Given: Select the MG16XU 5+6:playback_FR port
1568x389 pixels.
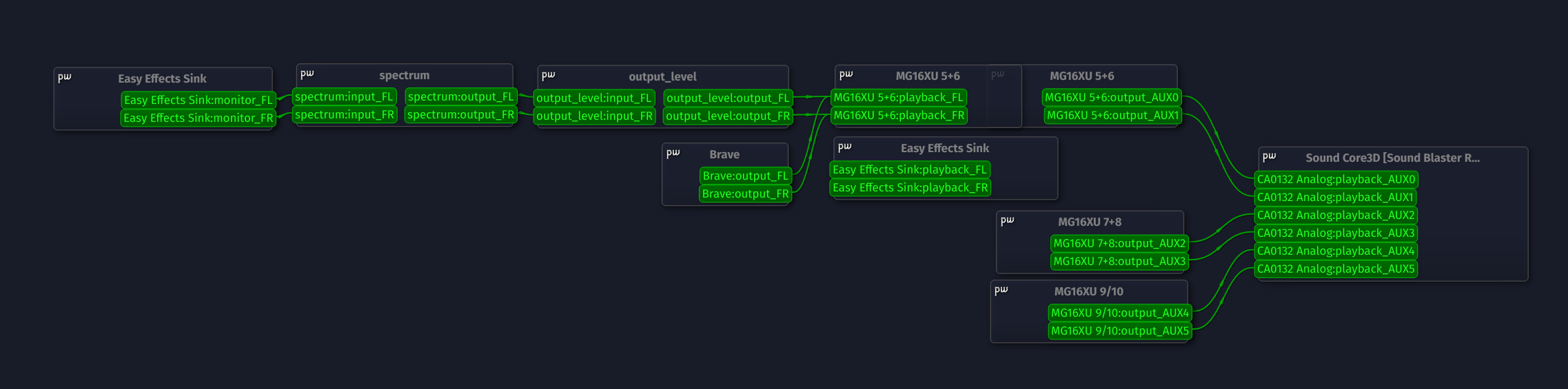Looking at the screenshot, I should coord(899,115).
